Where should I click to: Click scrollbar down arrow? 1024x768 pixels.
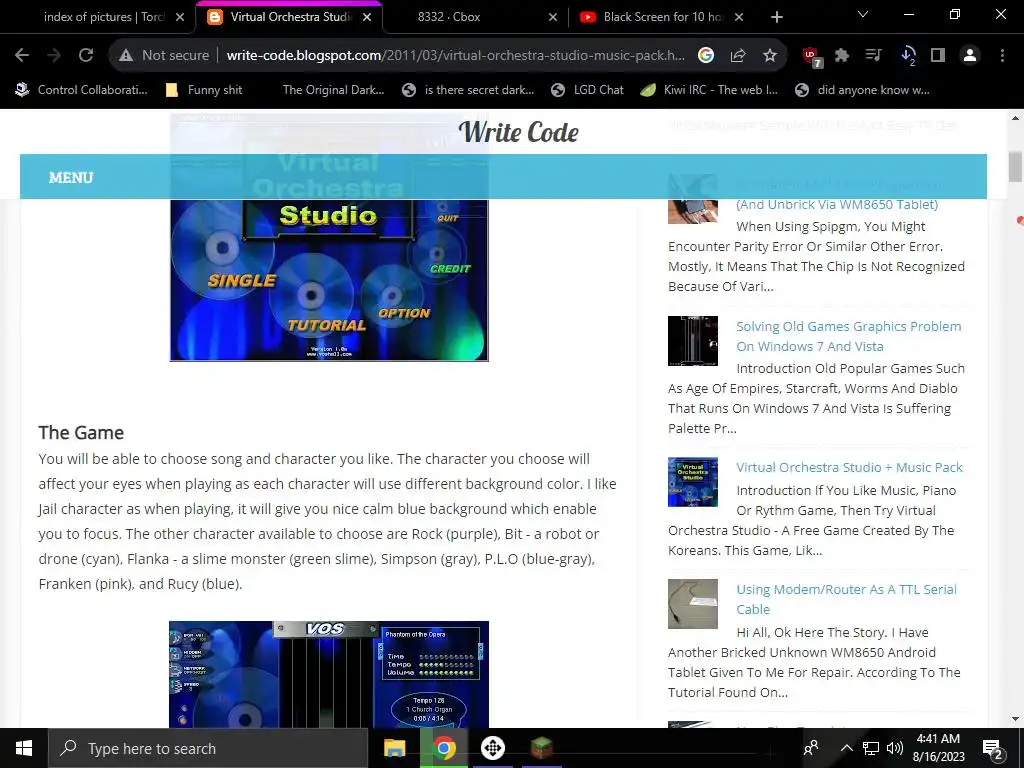click(1015, 719)
